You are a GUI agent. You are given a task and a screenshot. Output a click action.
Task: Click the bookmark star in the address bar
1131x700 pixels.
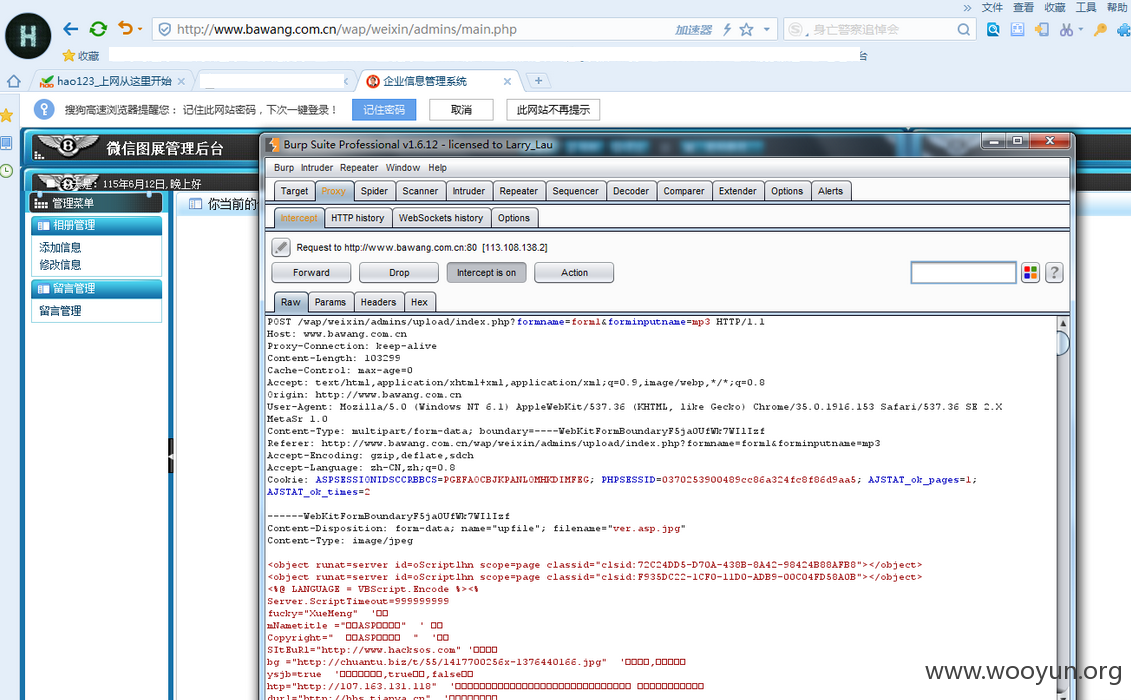pos(747,30)
